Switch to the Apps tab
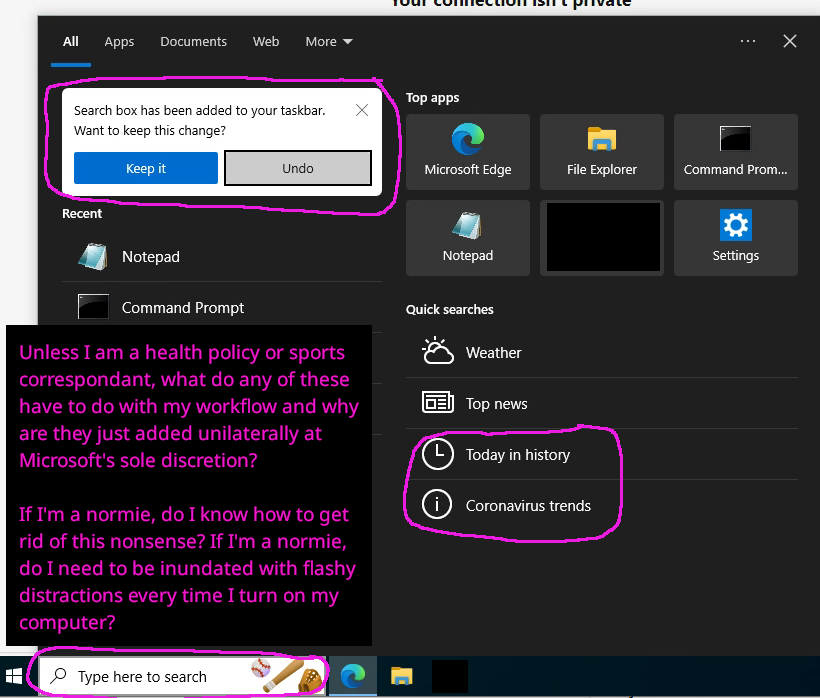Viewport: 820px width, 698px height. point(119,41)
